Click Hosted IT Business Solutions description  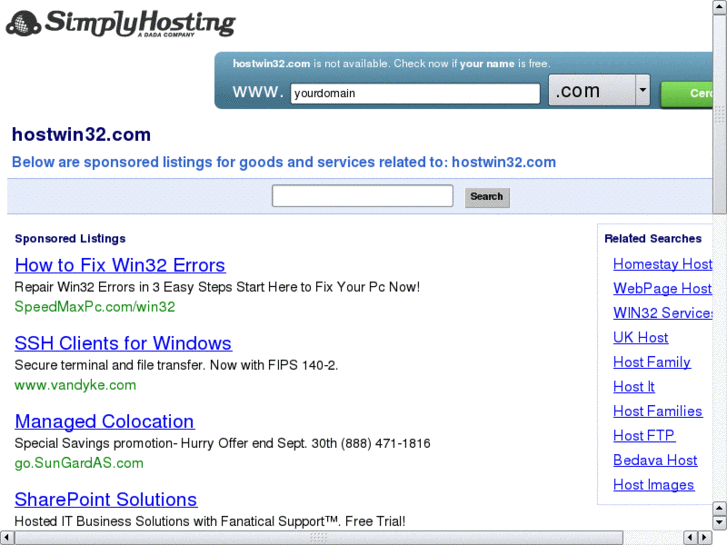click(210, 521)
